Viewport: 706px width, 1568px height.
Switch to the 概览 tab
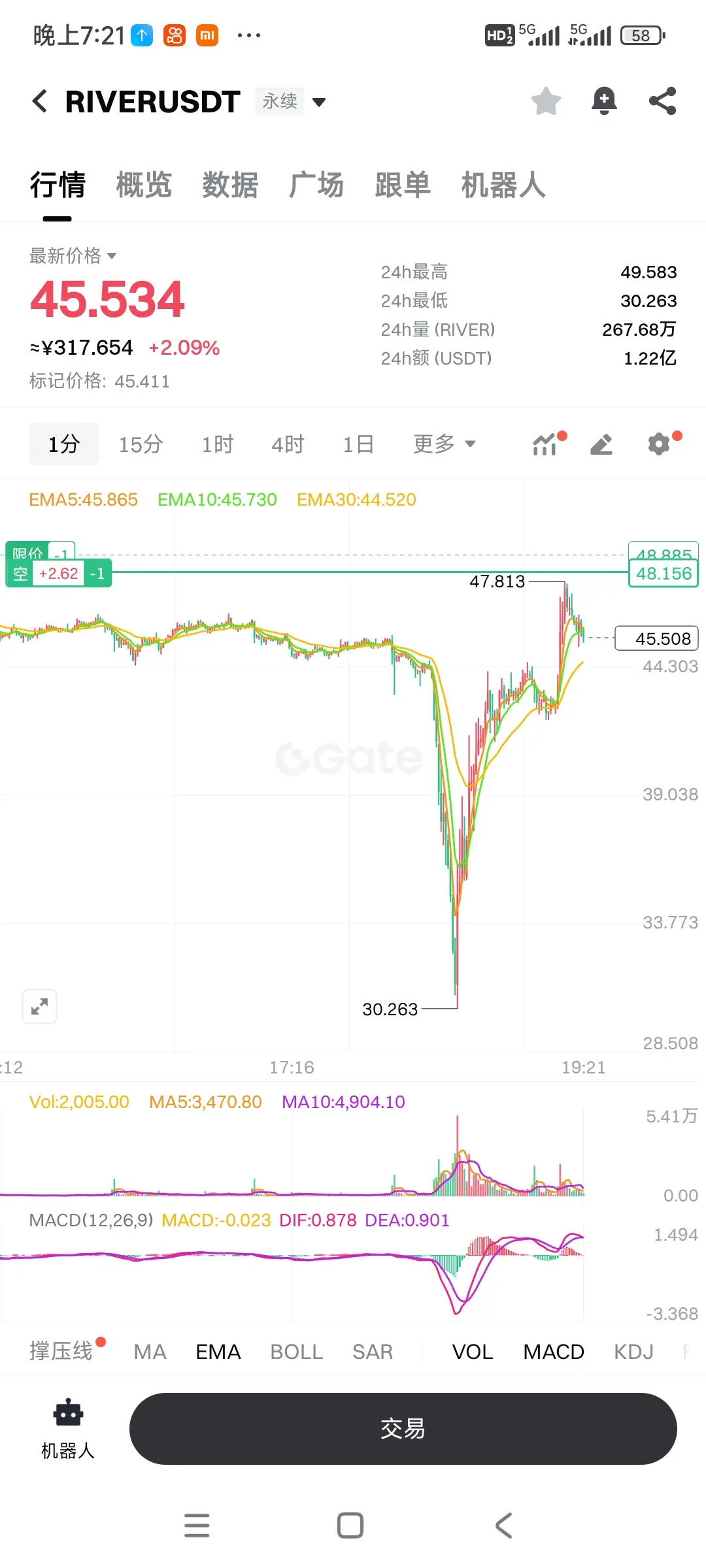144,185
